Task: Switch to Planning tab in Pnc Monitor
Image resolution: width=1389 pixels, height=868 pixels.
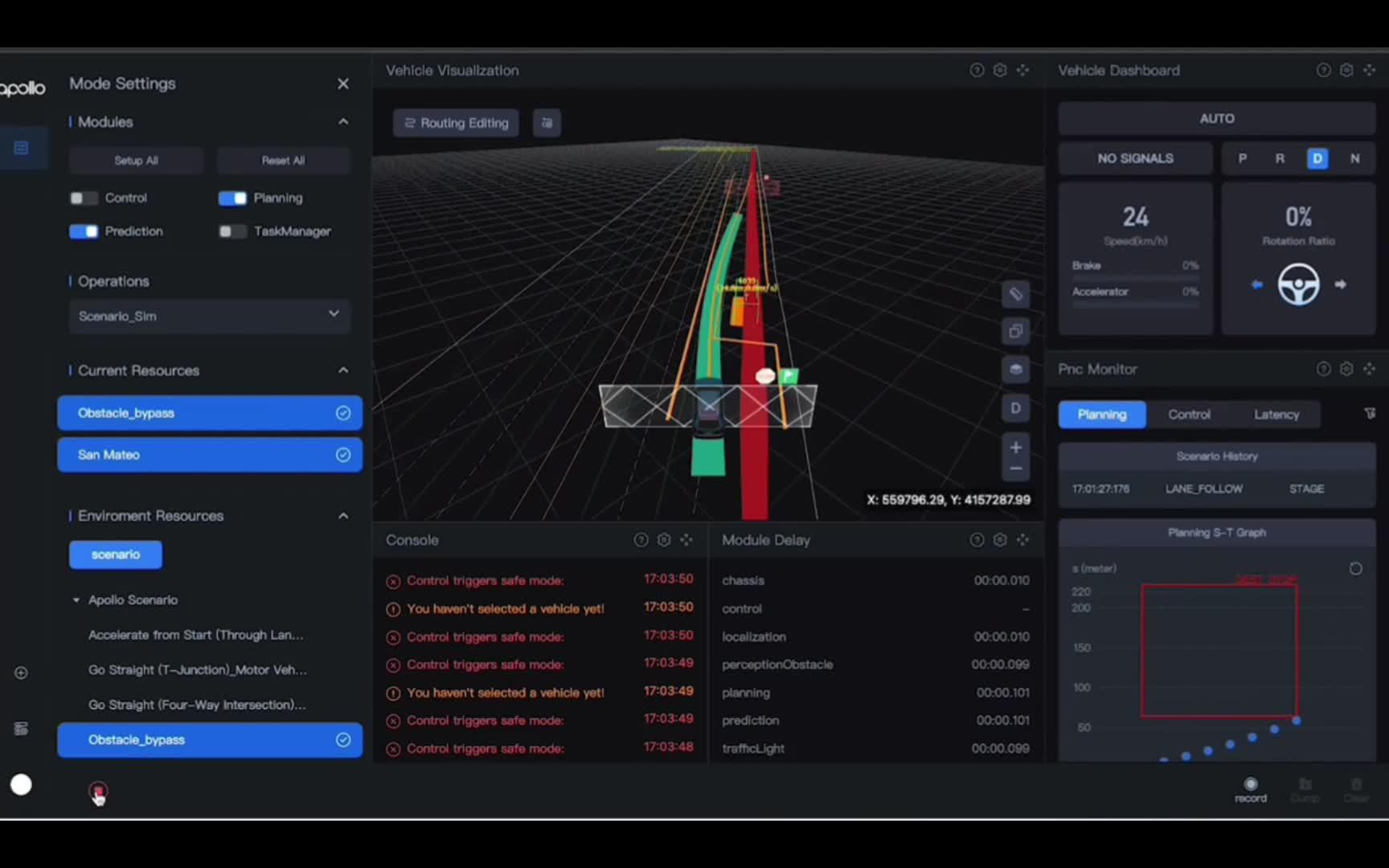Action: [1102, 415]
